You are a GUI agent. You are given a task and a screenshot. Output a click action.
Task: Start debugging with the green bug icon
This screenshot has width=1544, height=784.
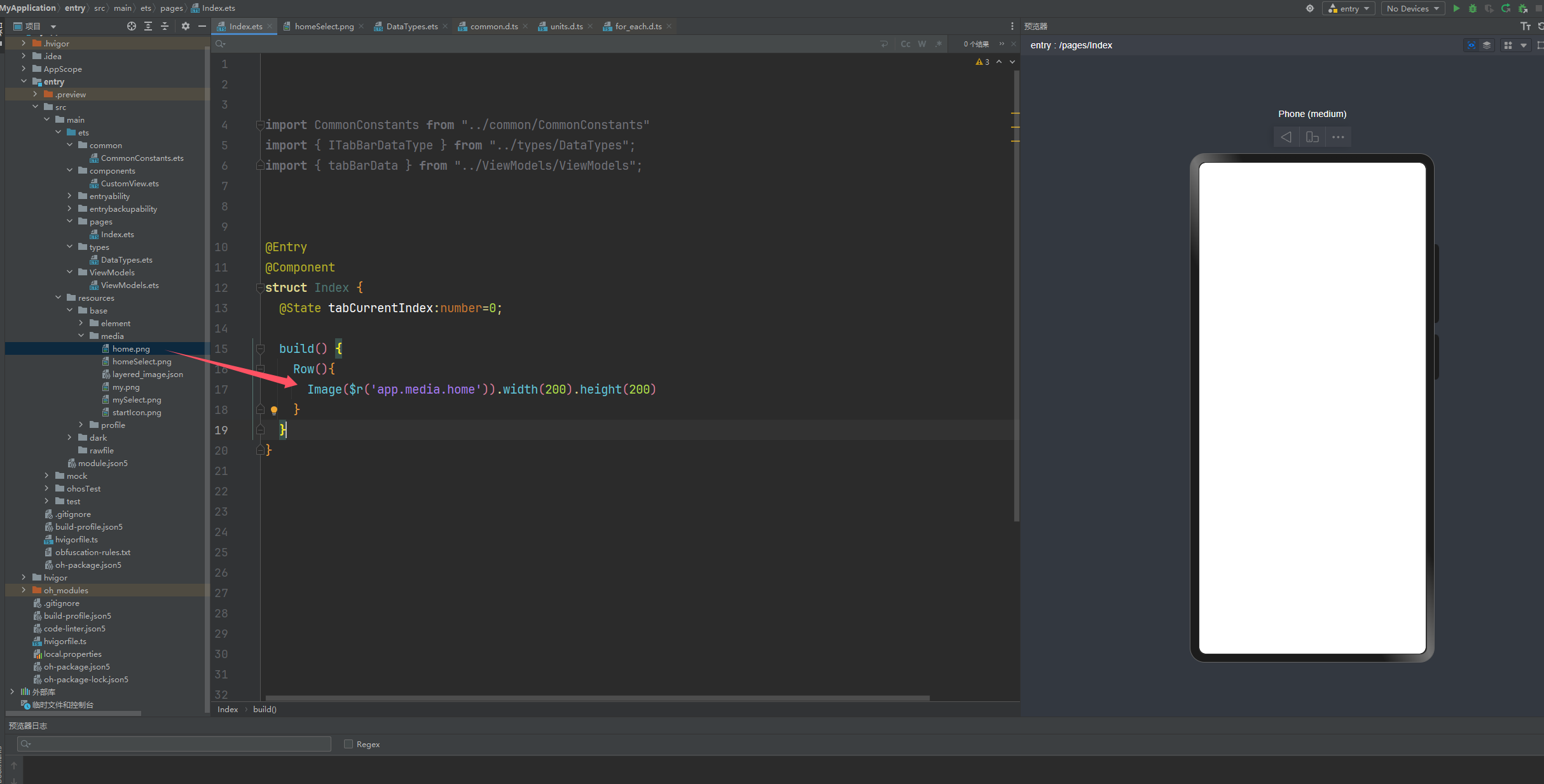[x=1472, y=8]
